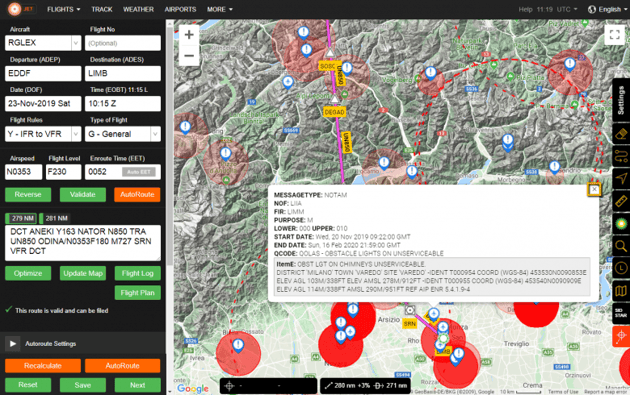Screen dimensions: 630x395
Task: Open the clock time tool
Action: tap(621, 268)
